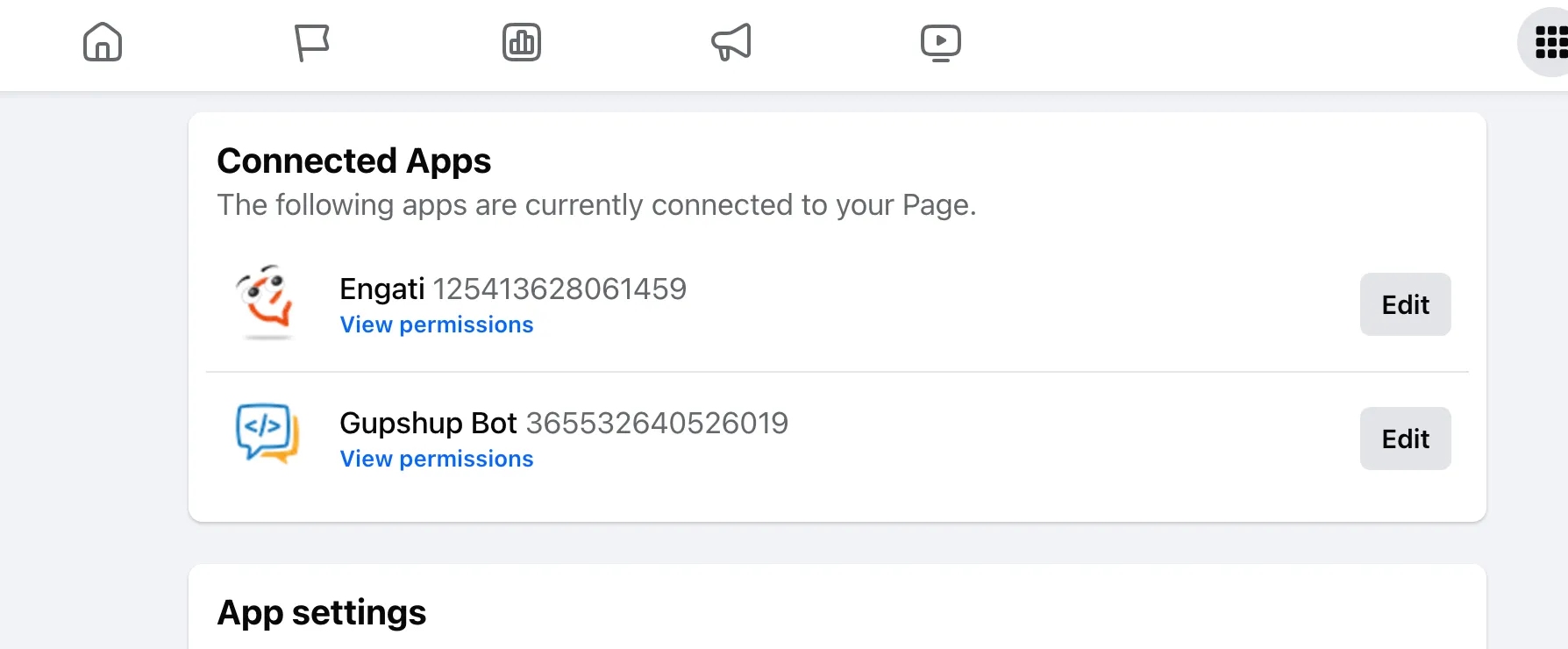1568x649 pixels.
Task: Click the divider between Engati and Gupshup
Action: (837, 372)
